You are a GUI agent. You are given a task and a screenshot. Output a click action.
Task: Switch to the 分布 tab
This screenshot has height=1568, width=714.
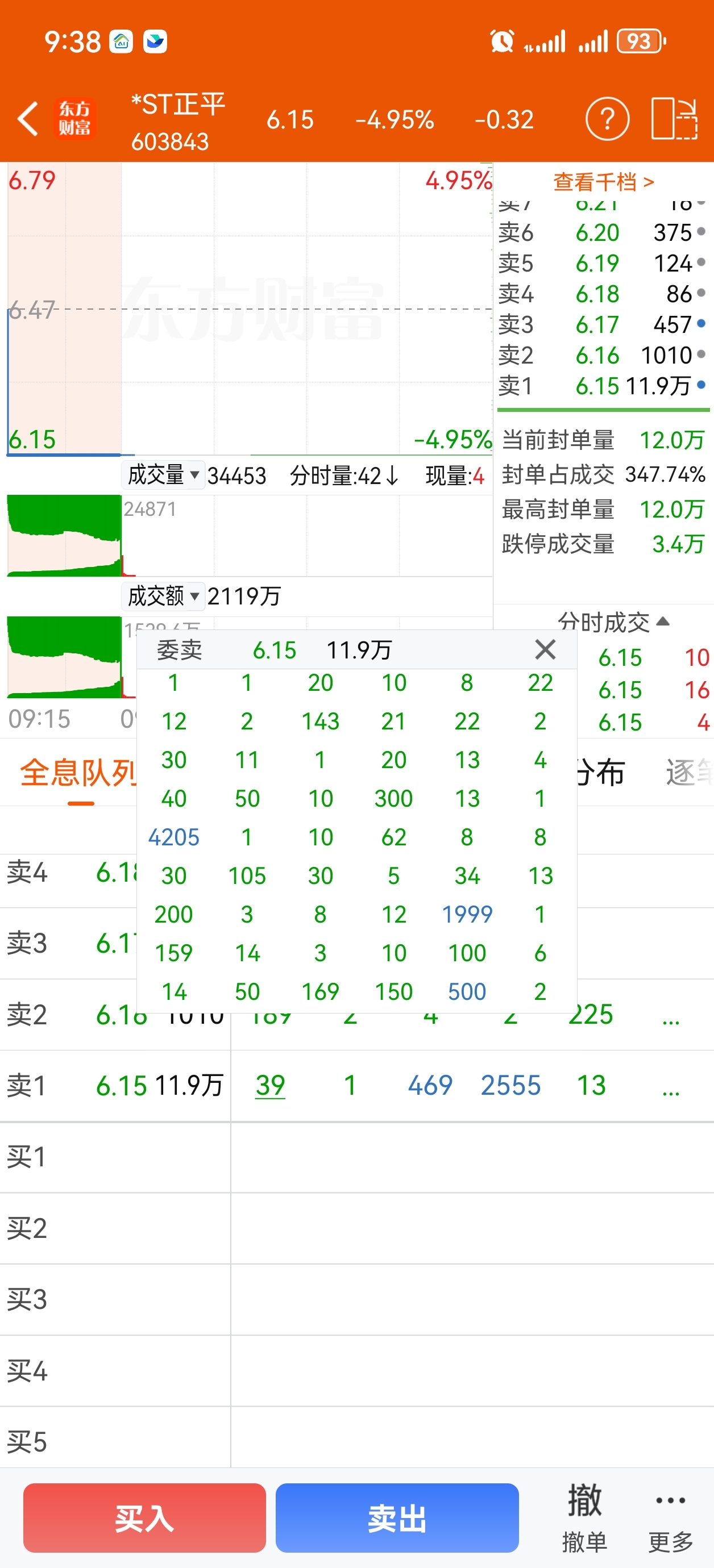pyautogui.click(x=600, y=773)
